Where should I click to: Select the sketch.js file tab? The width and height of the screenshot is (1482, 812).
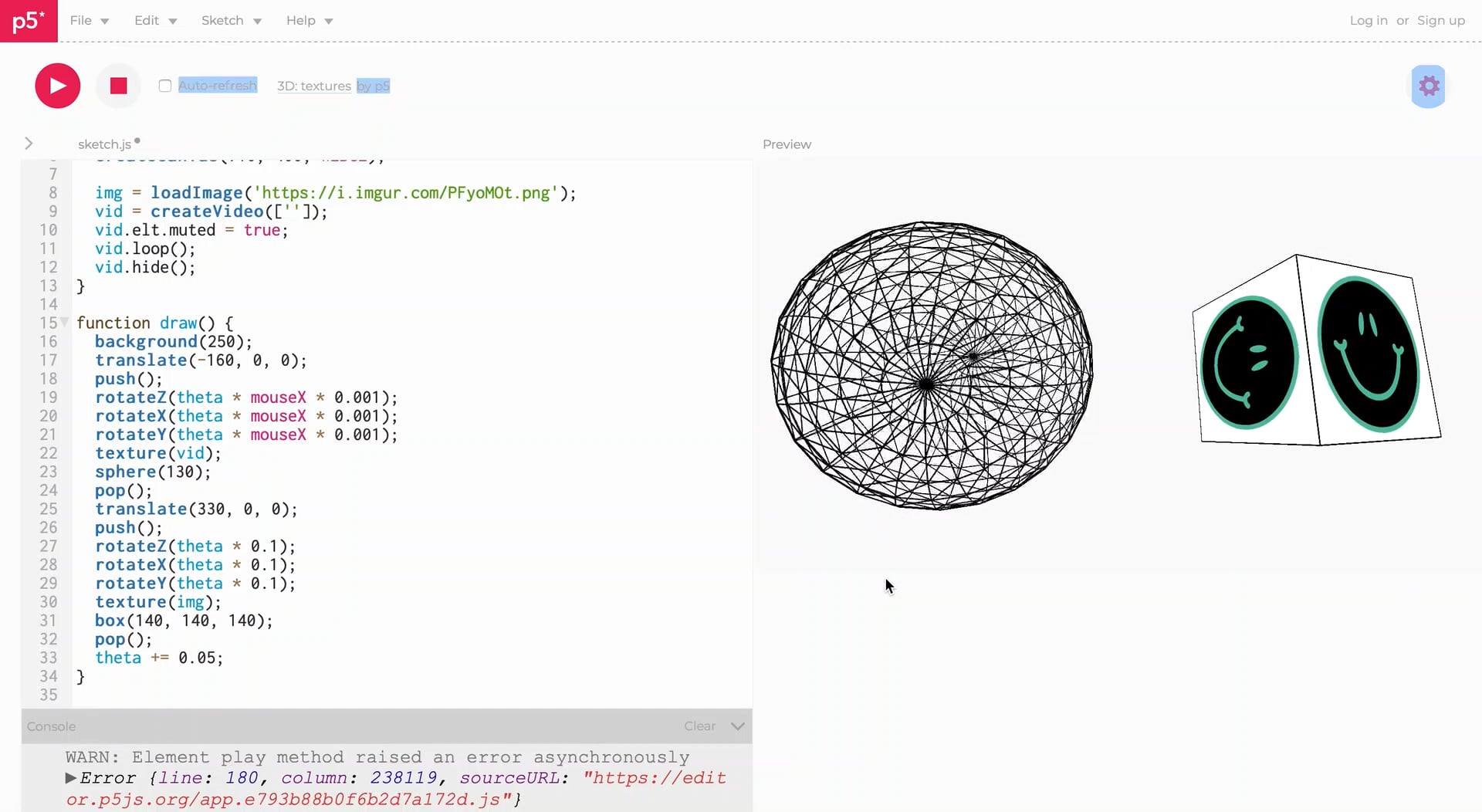[x=104, y=144]
